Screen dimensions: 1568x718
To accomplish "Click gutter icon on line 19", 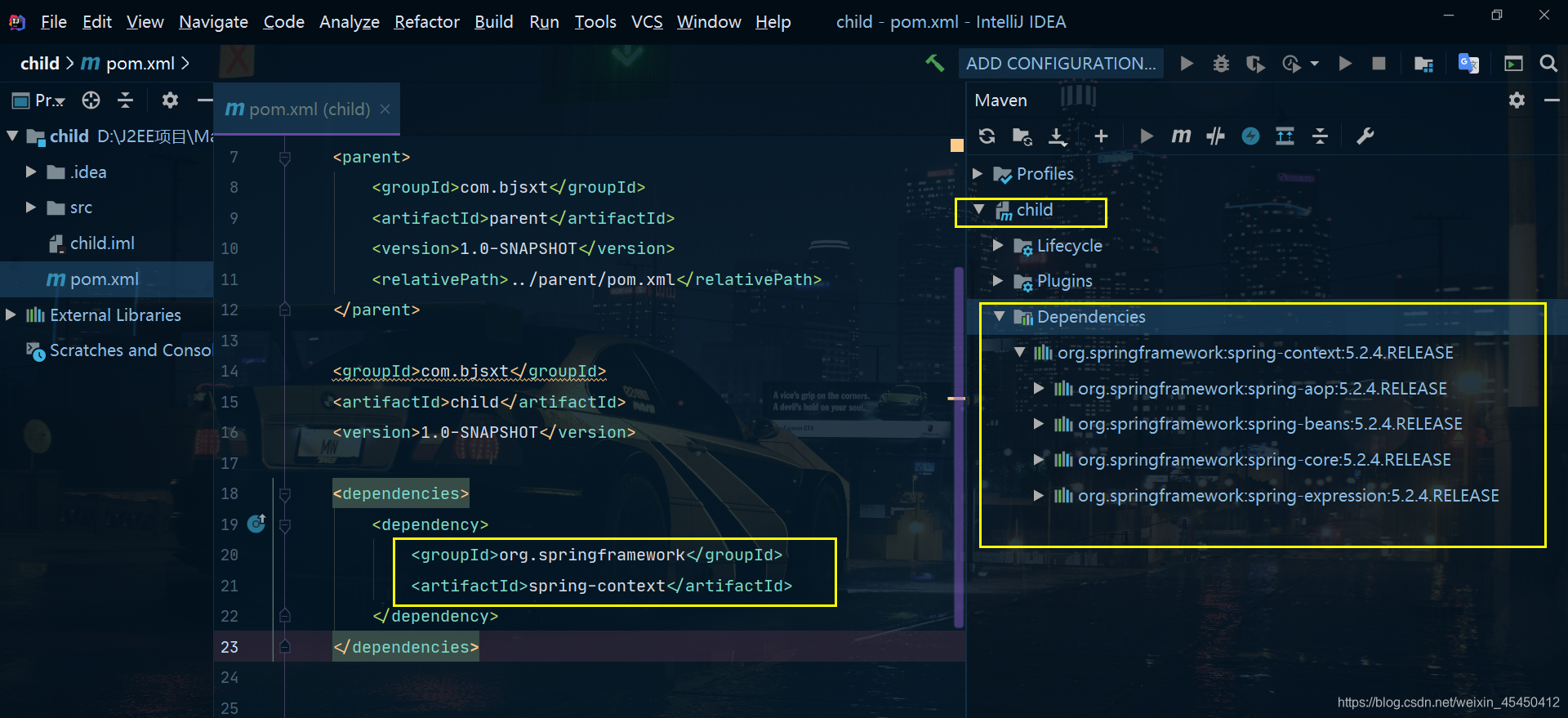I will click(x=256, y=523).
